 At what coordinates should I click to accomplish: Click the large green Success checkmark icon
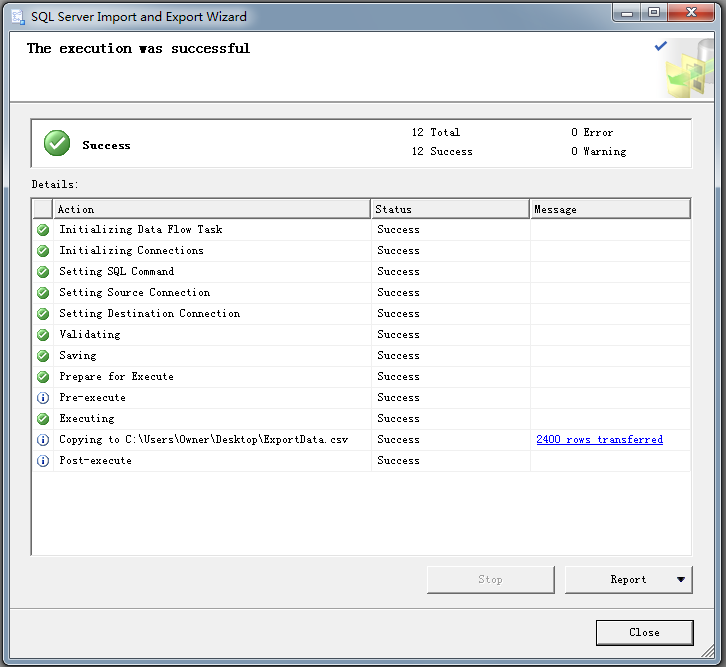point(57,143)
